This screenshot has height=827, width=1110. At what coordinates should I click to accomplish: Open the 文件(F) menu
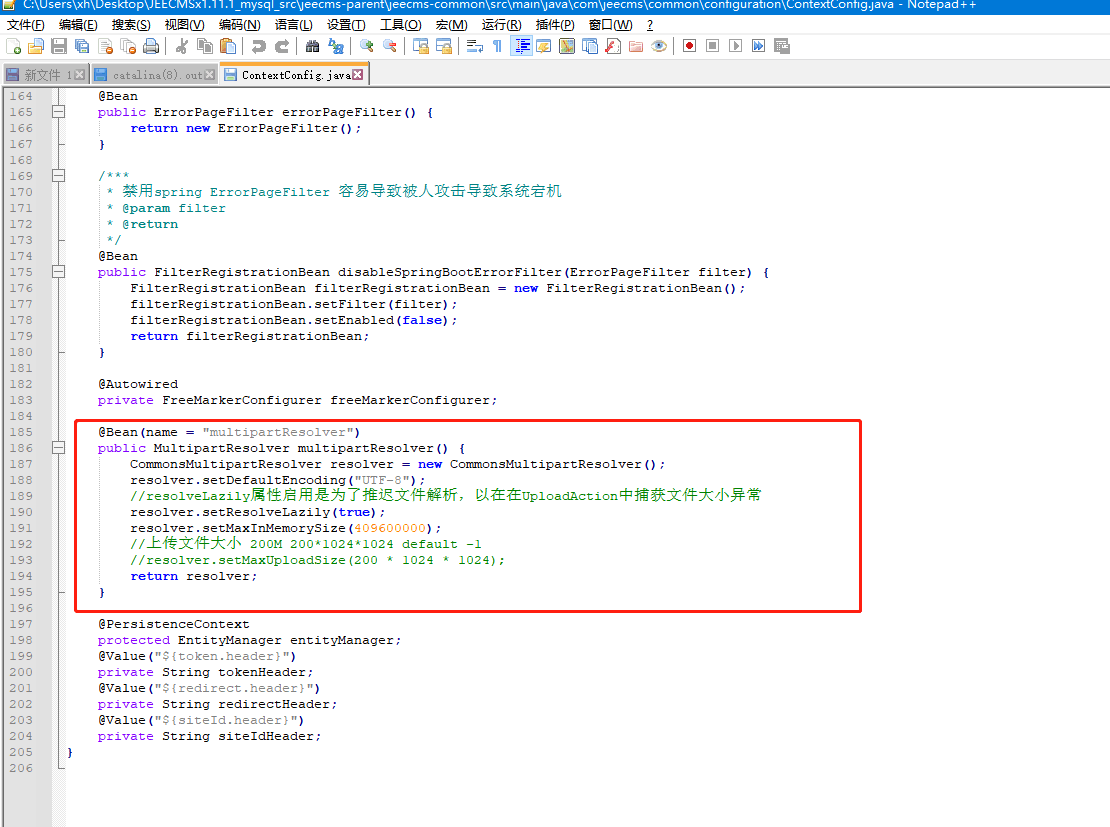point(25,25)
